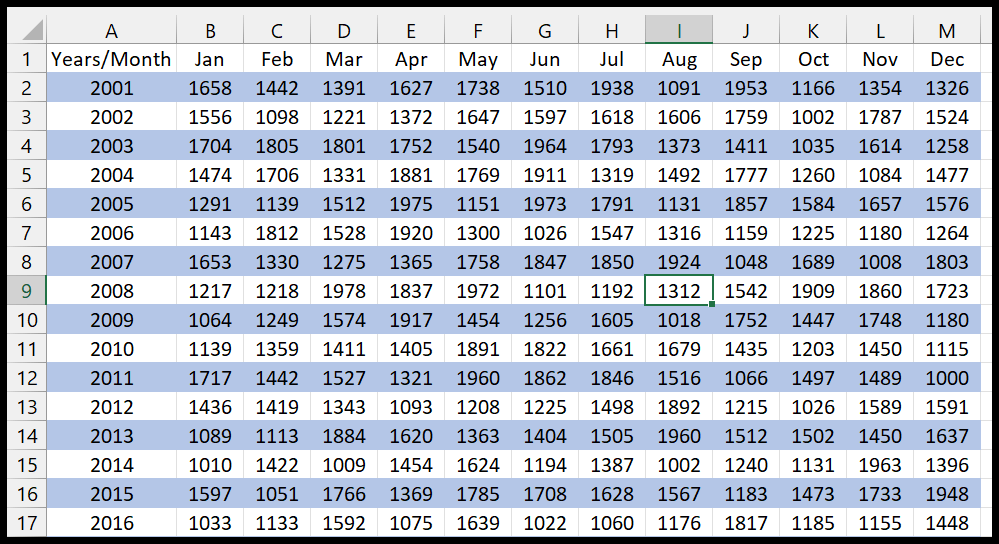Viewport: 999px width, 544px height.
Task: Select the 2016 year cell
Action: pyautogui.click(x=111, y=523)
